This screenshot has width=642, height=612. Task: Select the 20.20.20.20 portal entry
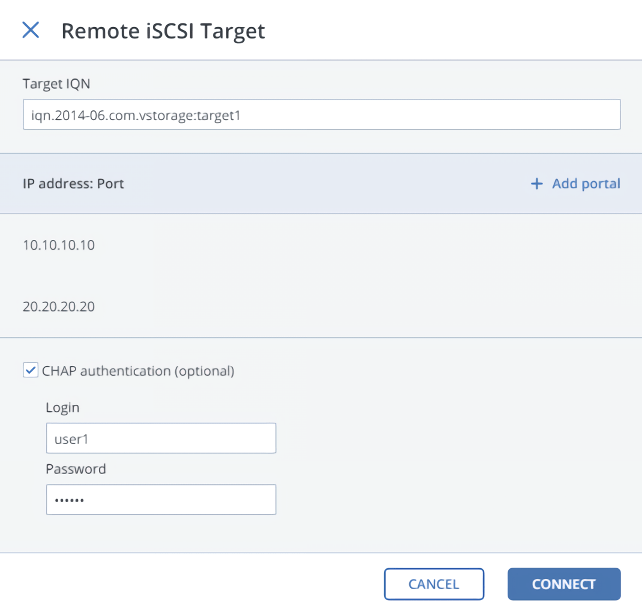tap(59, 307)
